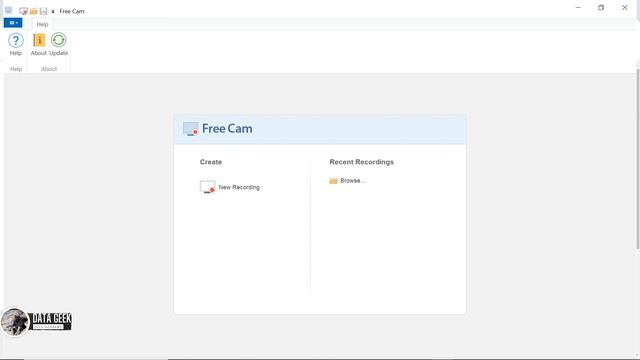Viewport: 640px width, 360px height.
Task: Select the Help ribbon tab
Action: 42,24
